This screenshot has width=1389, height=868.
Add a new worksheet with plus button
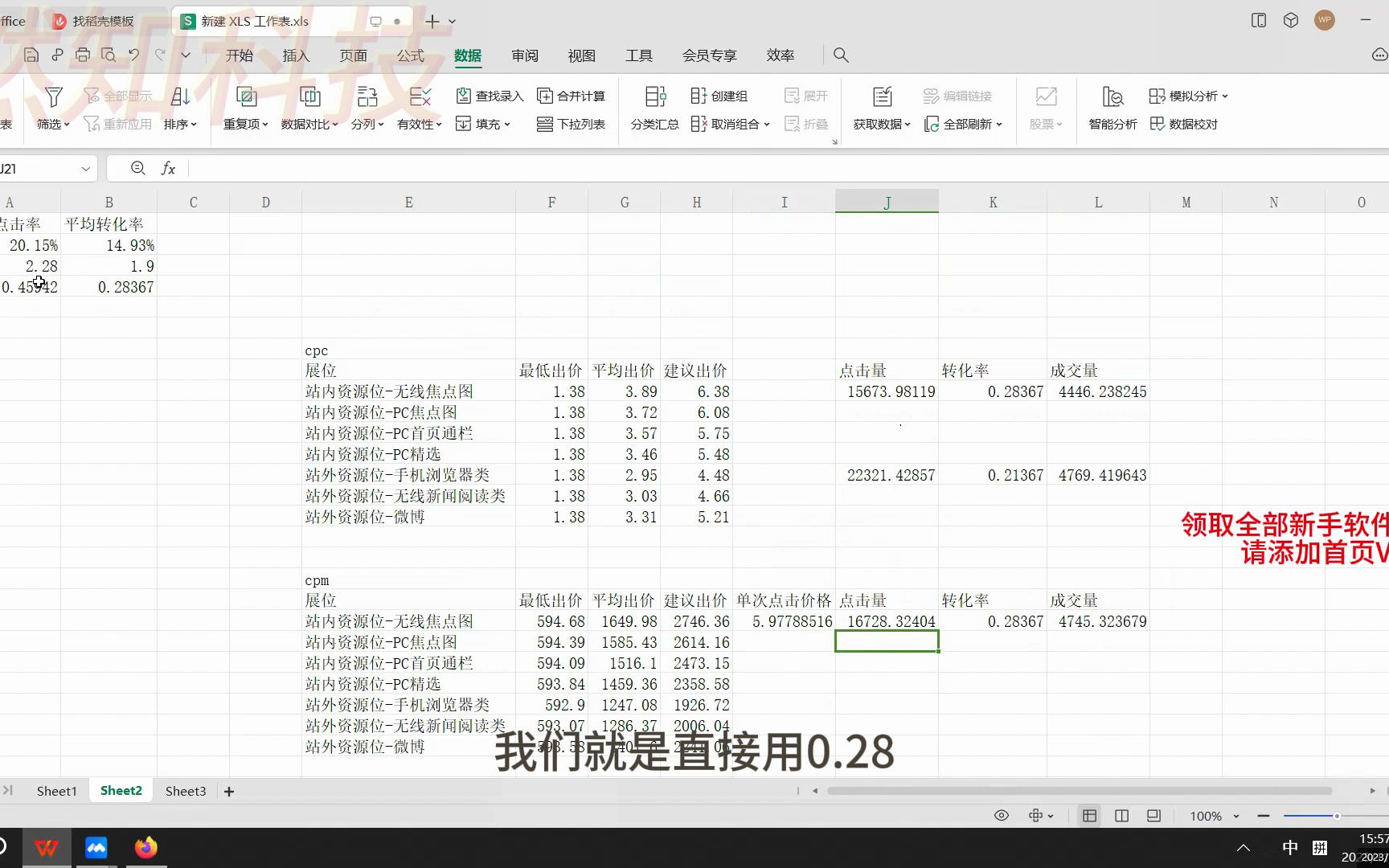[229, 791]
